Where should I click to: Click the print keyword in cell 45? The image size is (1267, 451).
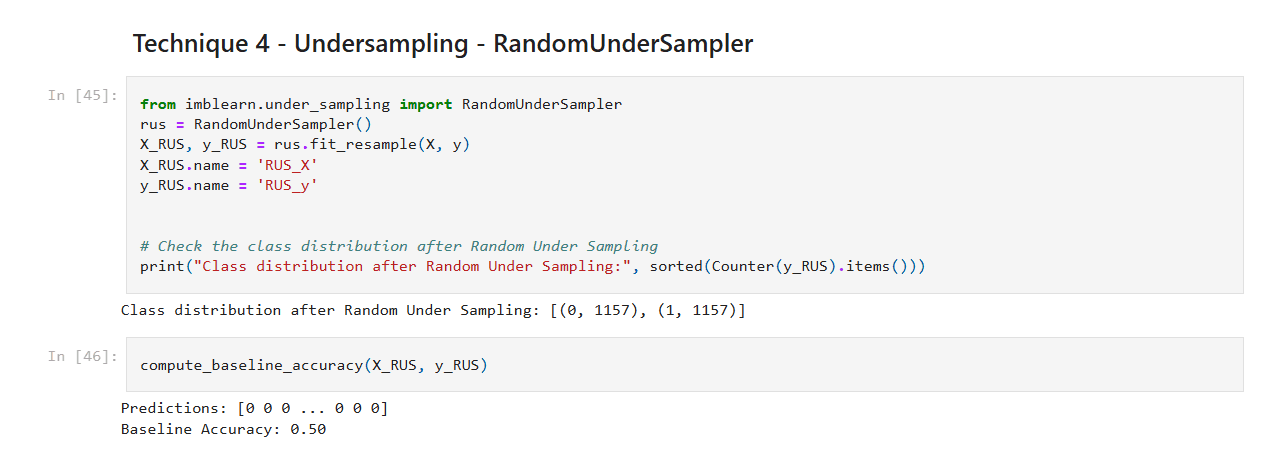(x=159, y=266)
